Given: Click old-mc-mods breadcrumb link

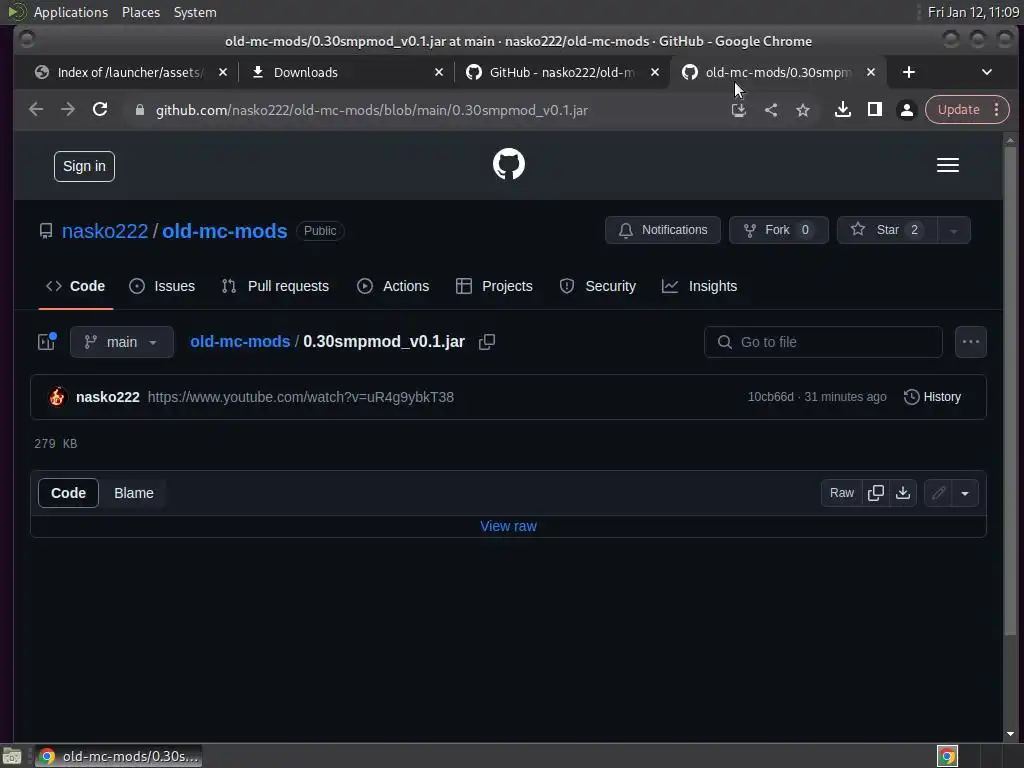Looking at the screenshot, I should 240,342.
